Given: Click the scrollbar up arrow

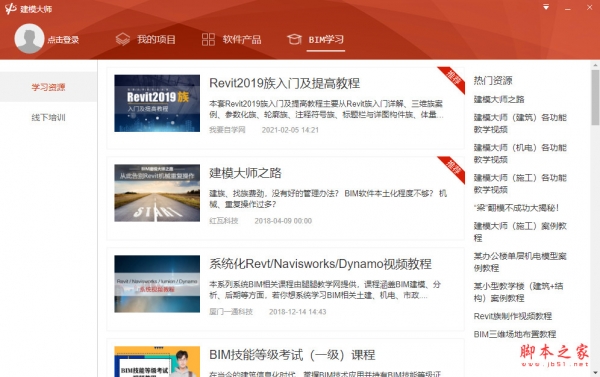Looking at the screenshot, I should (595, 65).
